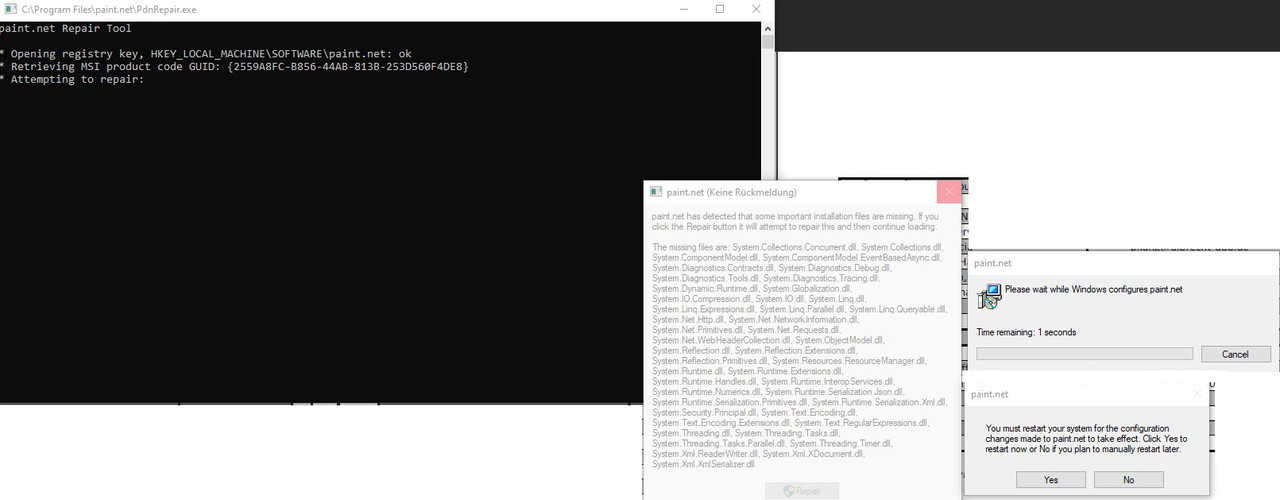Click the 'paint.net Repair Tool' console heading

[x=68, y=28]
